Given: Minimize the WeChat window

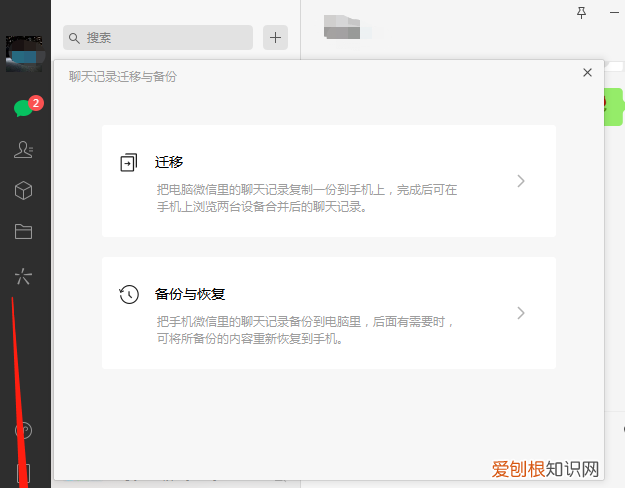Looking at the screenshot, I should pos(614,13).
